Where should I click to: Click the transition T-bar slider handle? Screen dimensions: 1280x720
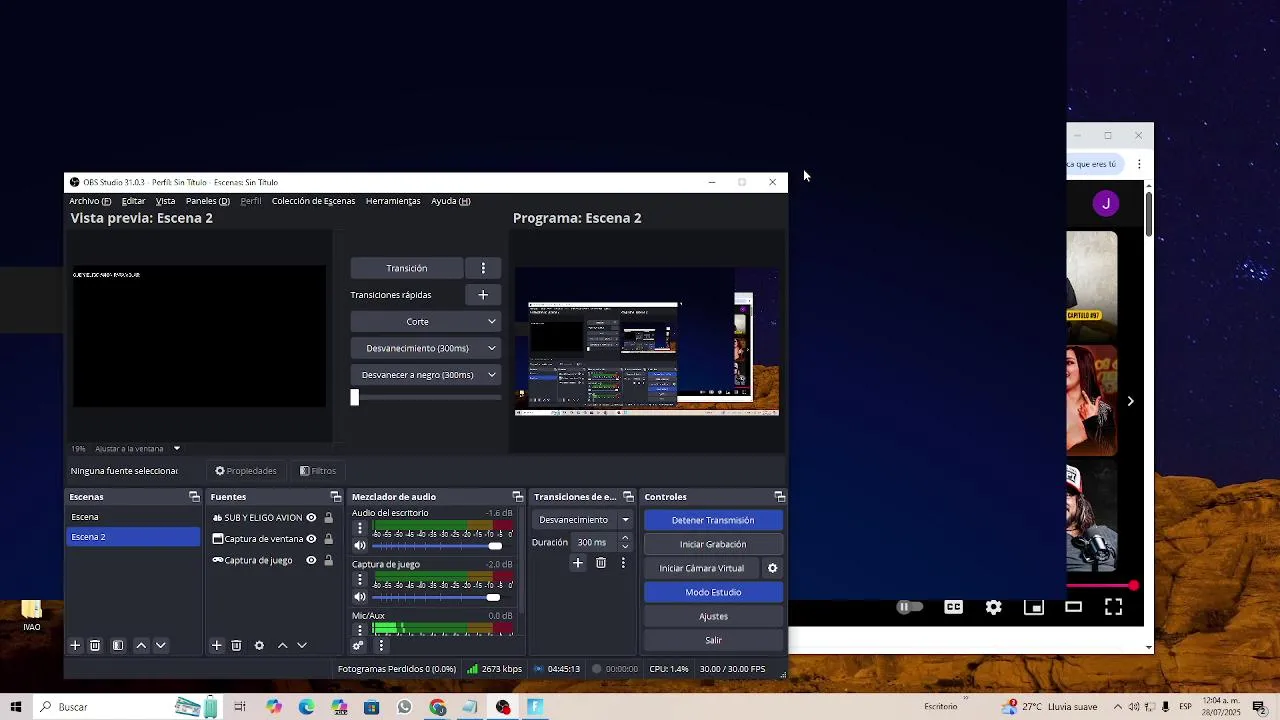pos(354,397)
